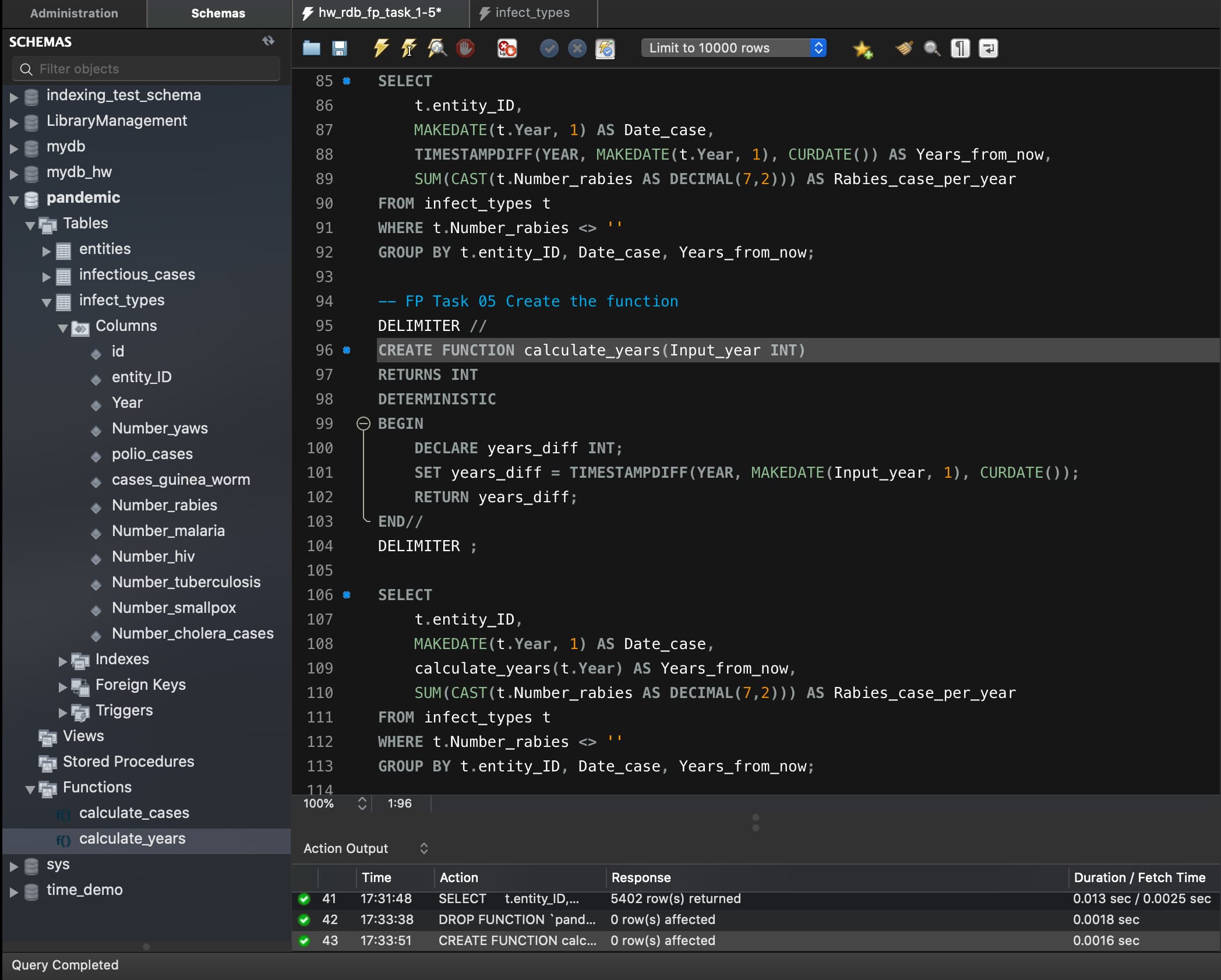1221x980 pixels.
Task: Click the Save script floppy disk icon
Action: 340,48
